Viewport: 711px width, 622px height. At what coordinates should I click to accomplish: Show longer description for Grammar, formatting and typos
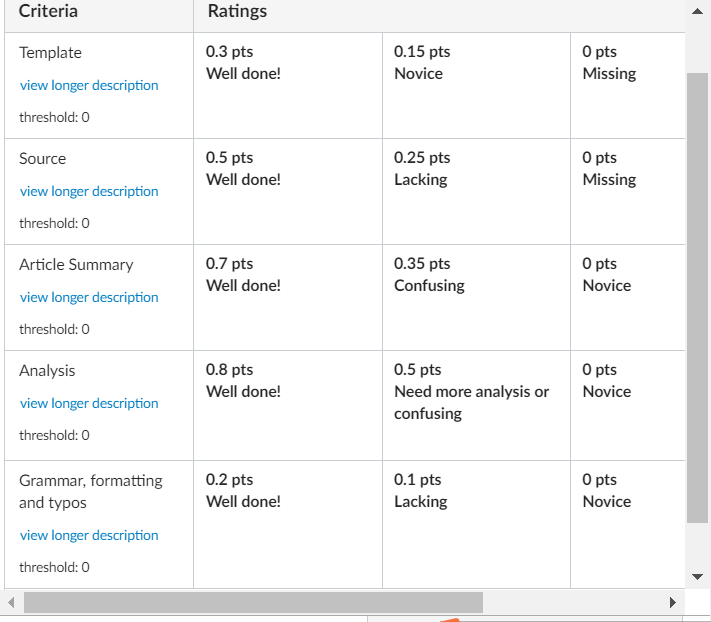(x=89, y=535)
